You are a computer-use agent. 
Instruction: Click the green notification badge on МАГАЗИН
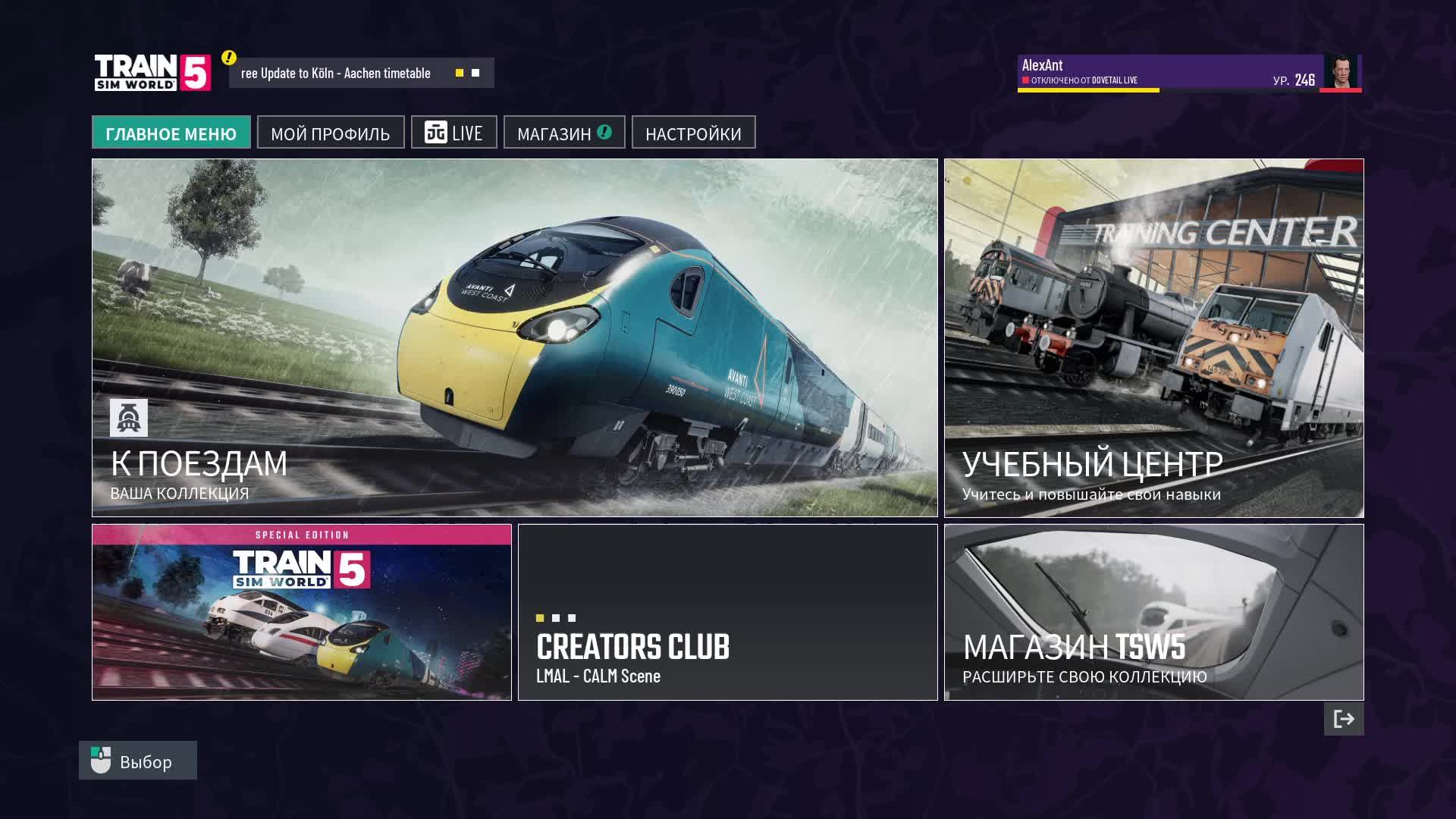point(604,132)
